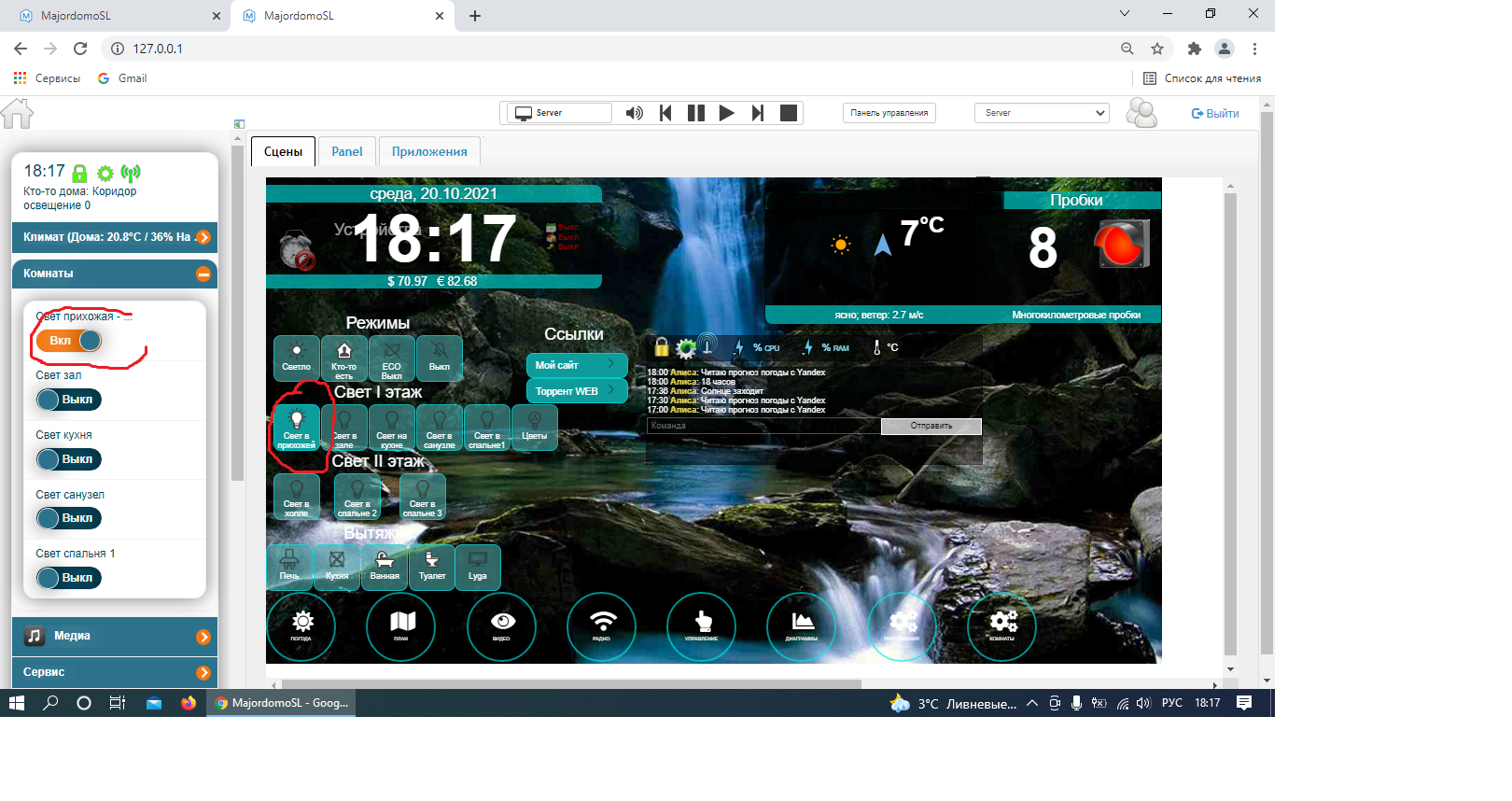1512x801 pixels.
Task: Turn on the Свет кухня switch
Action: coord(69,459)
